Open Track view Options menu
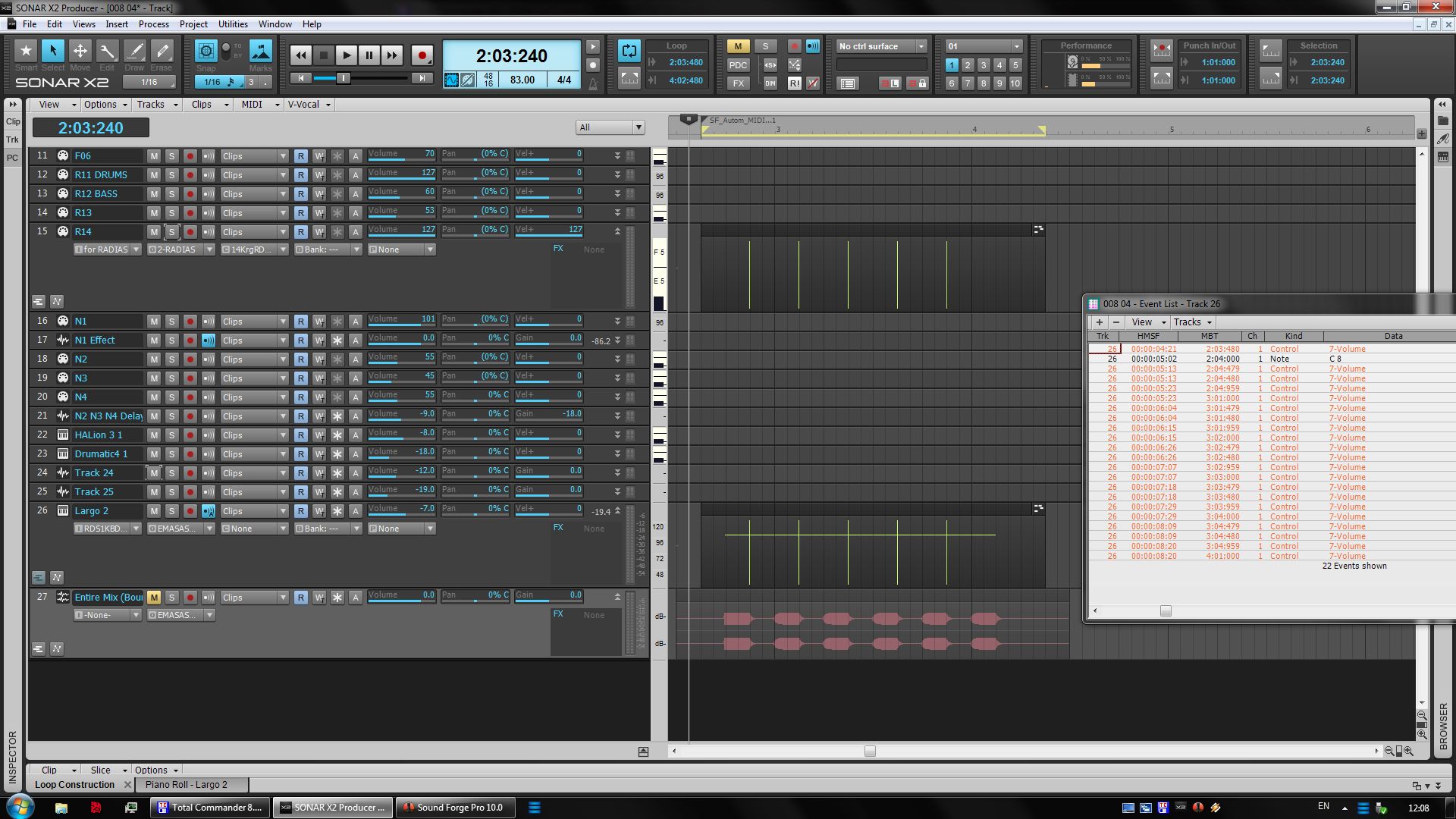This screenshot has width=1456, height=819. tap(105, 105)
